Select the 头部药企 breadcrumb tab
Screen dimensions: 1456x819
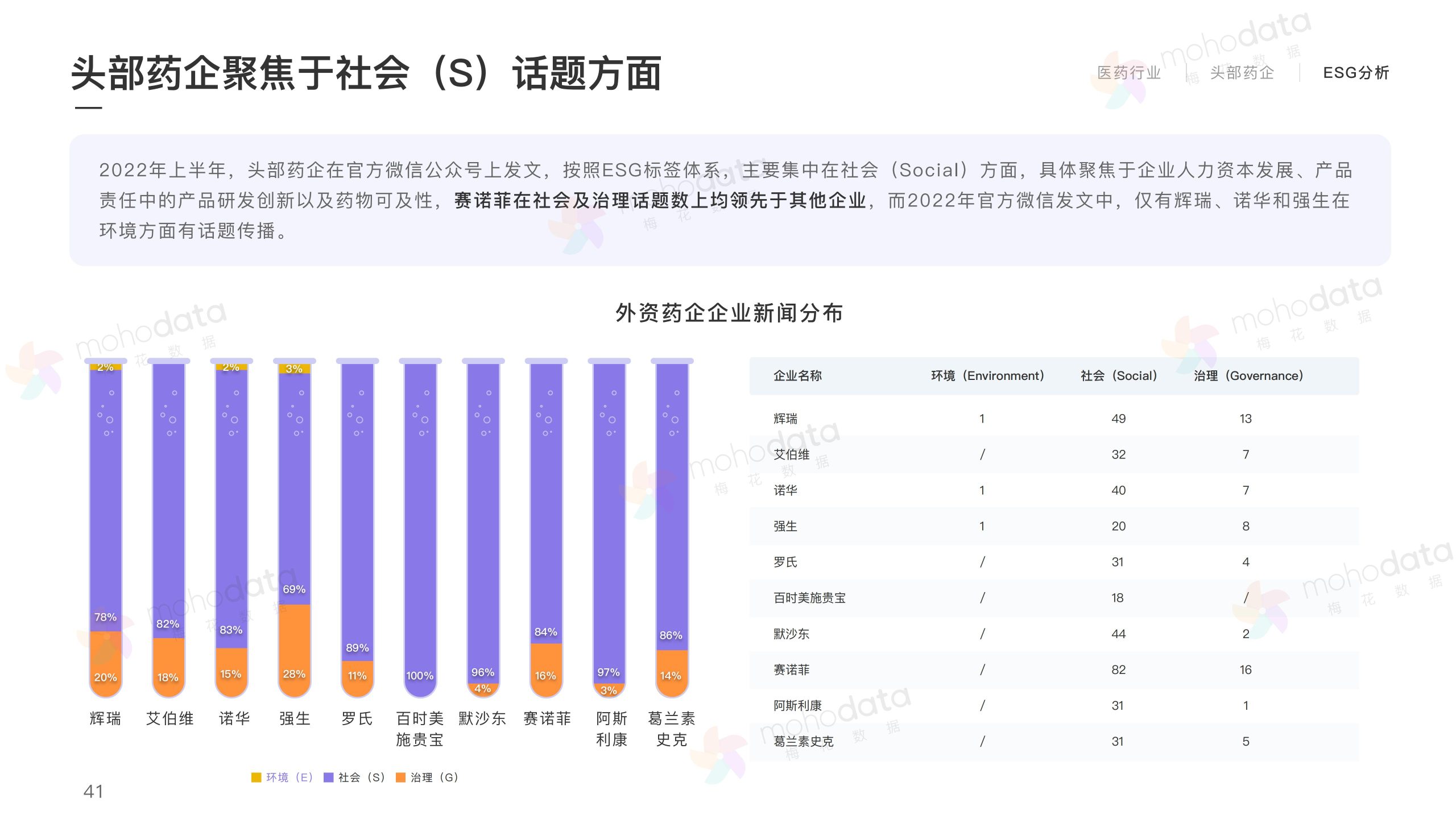[1242, 73]
